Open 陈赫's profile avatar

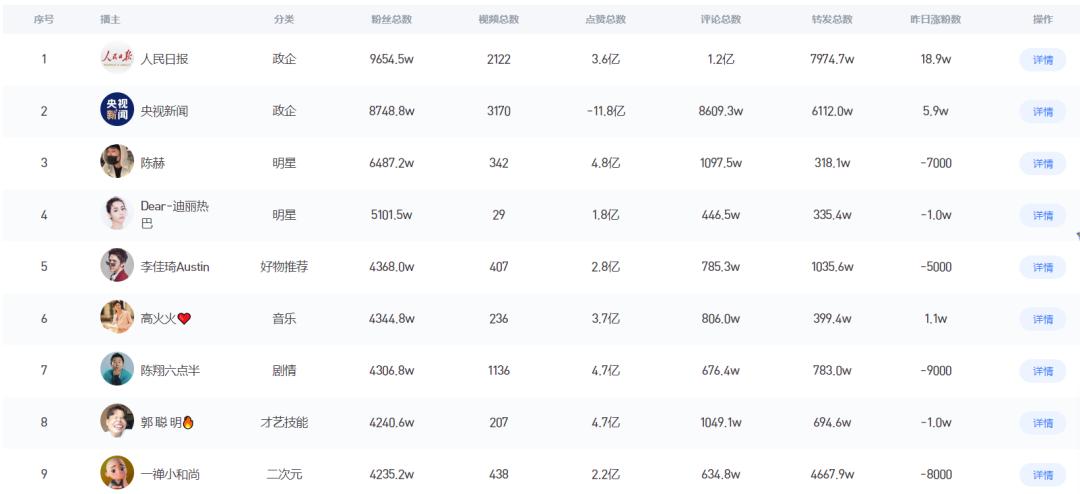click(117, 162)
